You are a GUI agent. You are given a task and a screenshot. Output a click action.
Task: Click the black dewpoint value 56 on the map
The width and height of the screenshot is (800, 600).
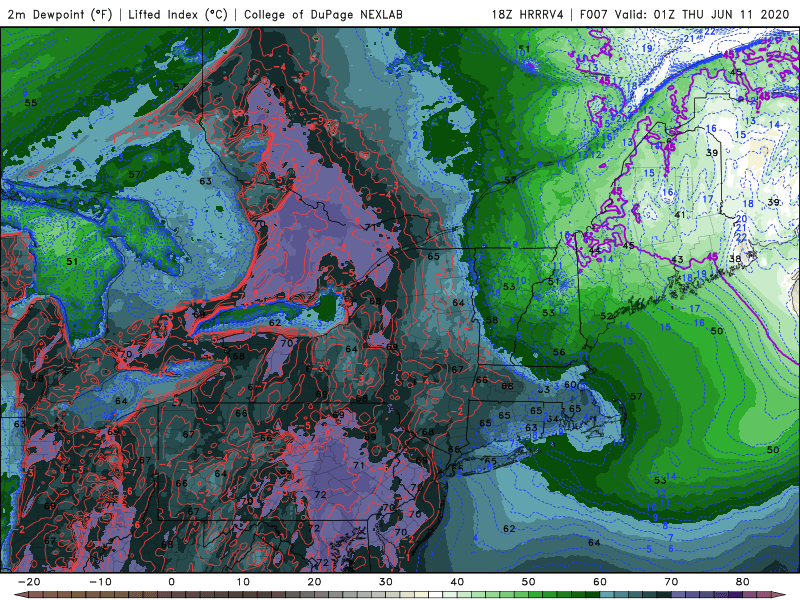pos(559,352)
